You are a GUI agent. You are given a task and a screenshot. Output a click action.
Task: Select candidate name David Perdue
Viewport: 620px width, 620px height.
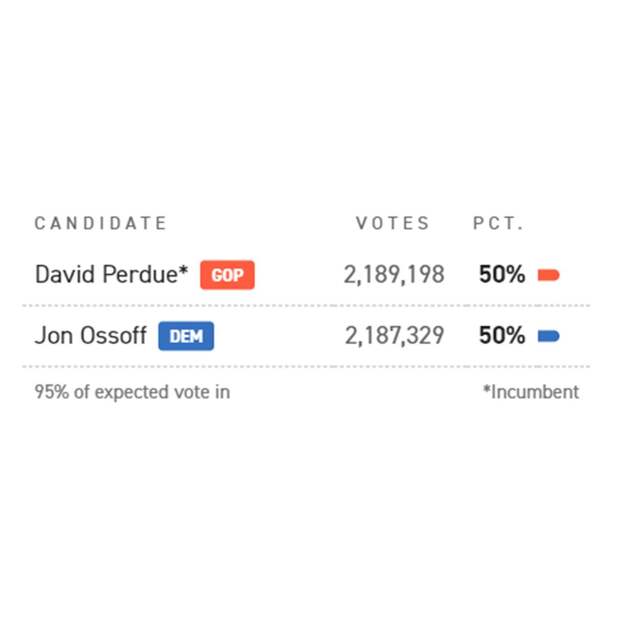[x=107, y=274]
